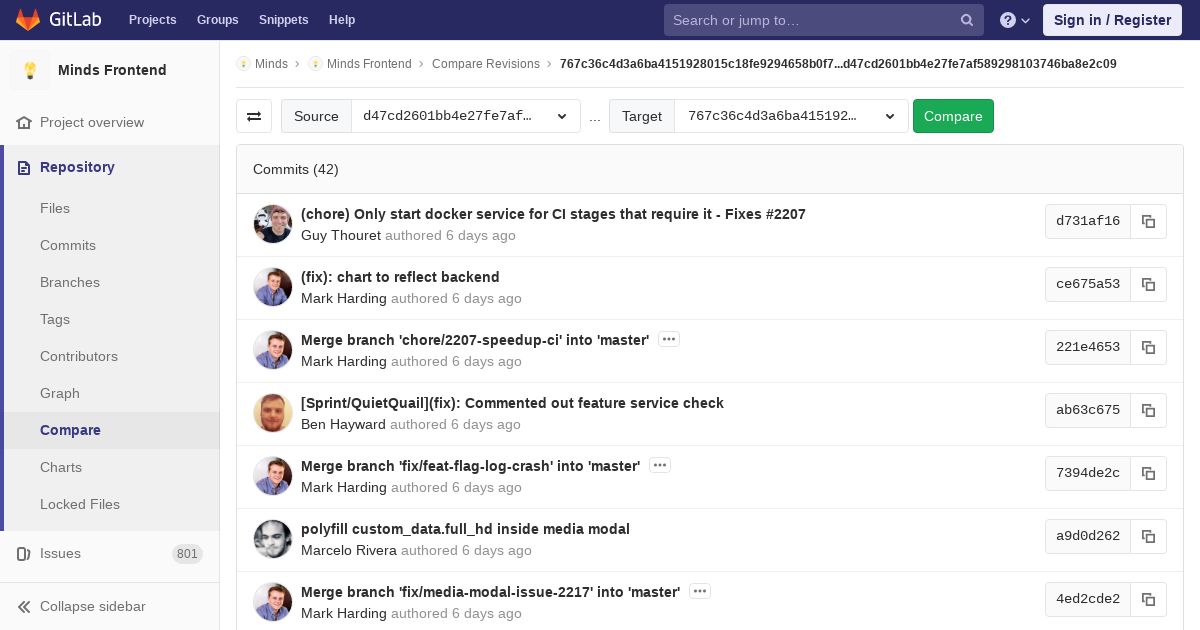Open the Target revision dropdown
This screenshot has width=1200, height=630.
coord(791,116)
